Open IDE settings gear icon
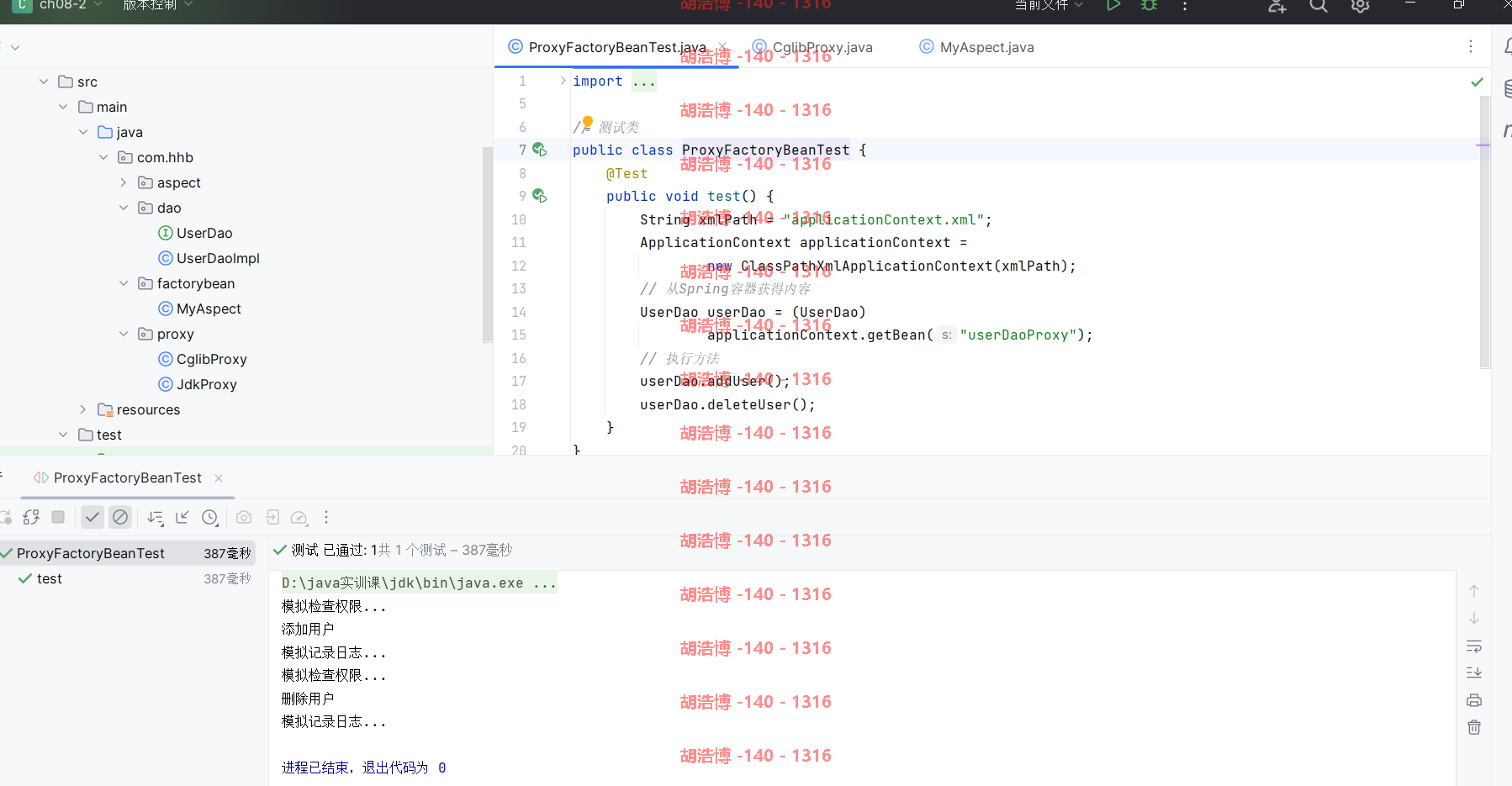The height and width of the screenshot is (786, 1512). tap(1361, 6)
